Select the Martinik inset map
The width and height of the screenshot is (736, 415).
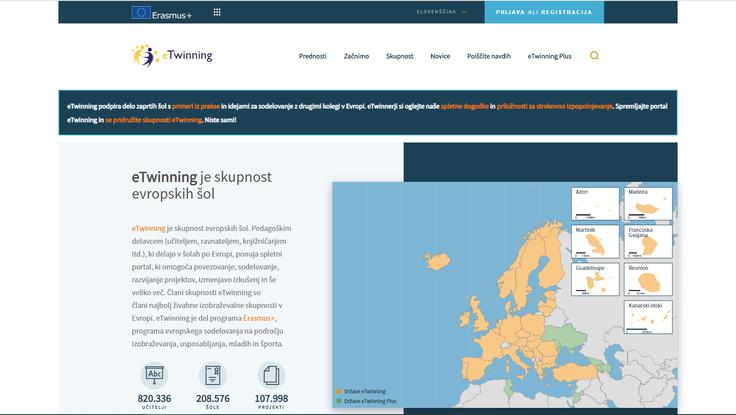pyautogui.click(x=595, y=242)
